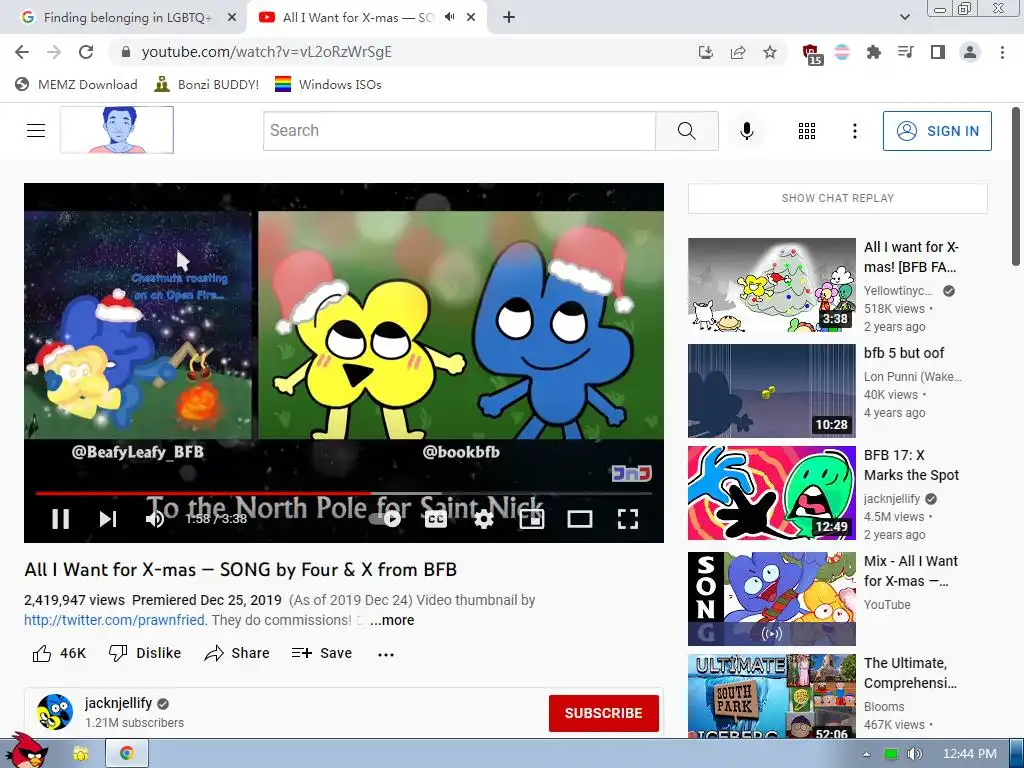Screen dimensions: 1024x768
Task: Open jacknjellify channel name link
Action: pos(118,703)
